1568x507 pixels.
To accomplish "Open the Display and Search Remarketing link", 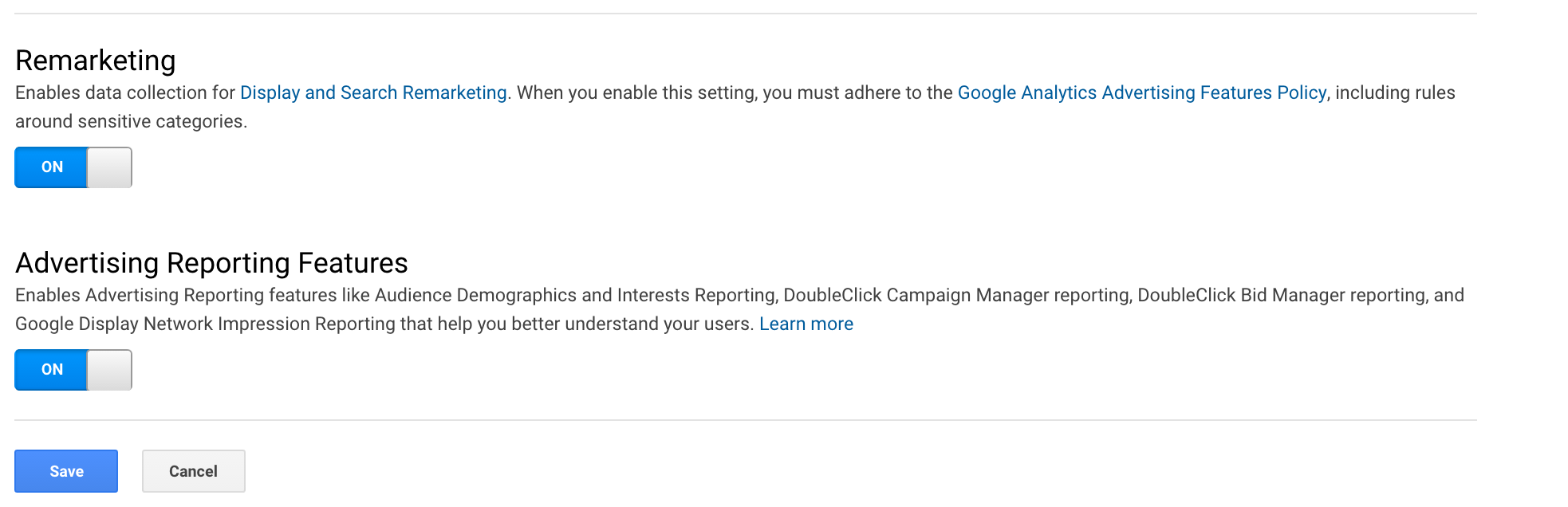I will [x=373, y=92].
